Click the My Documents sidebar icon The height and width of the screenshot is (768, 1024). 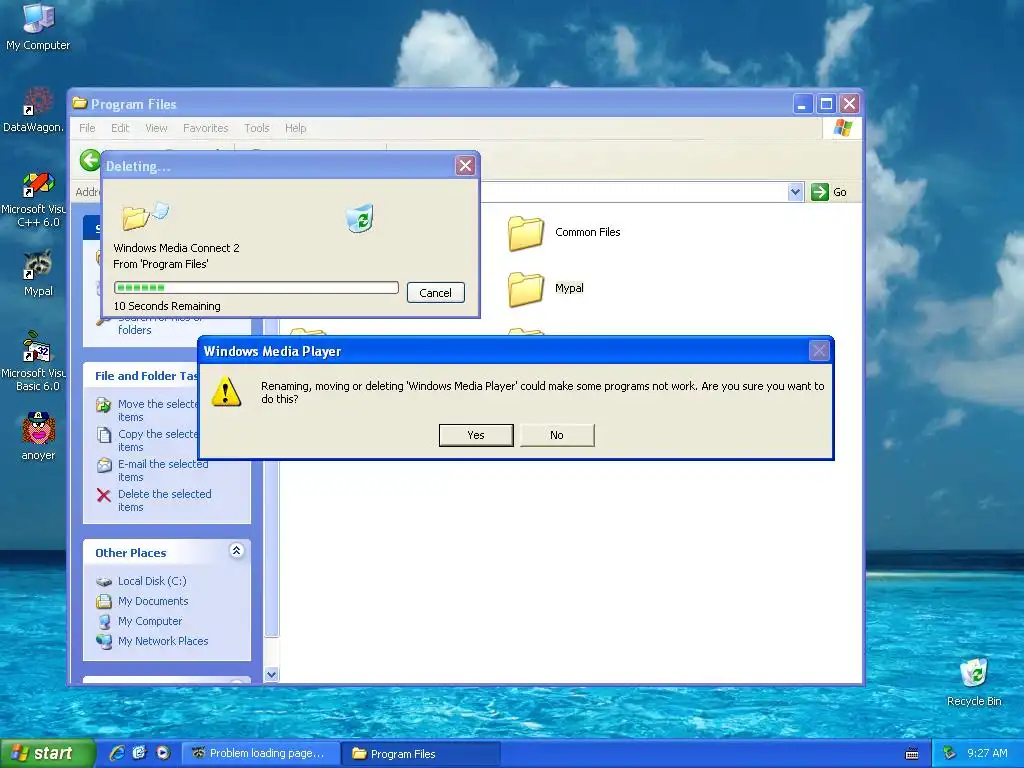104,601
